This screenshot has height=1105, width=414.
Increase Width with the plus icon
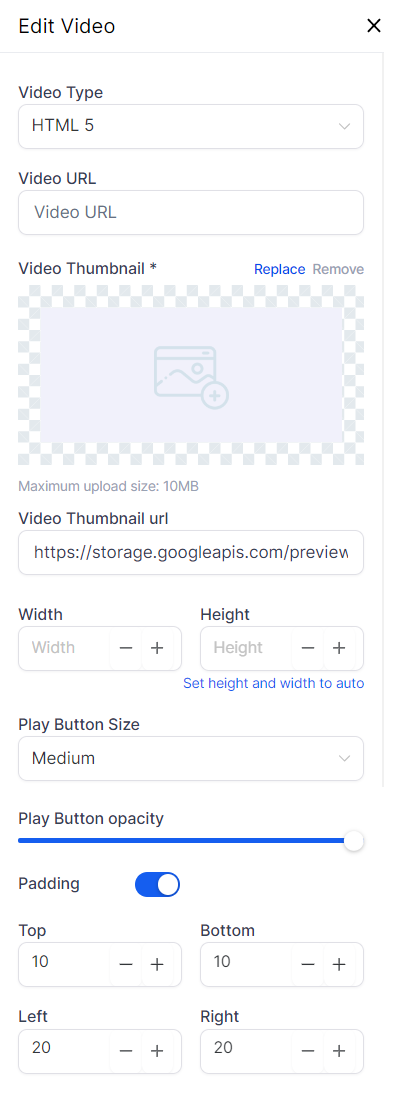pyautogui.click(x=157, y=648)
